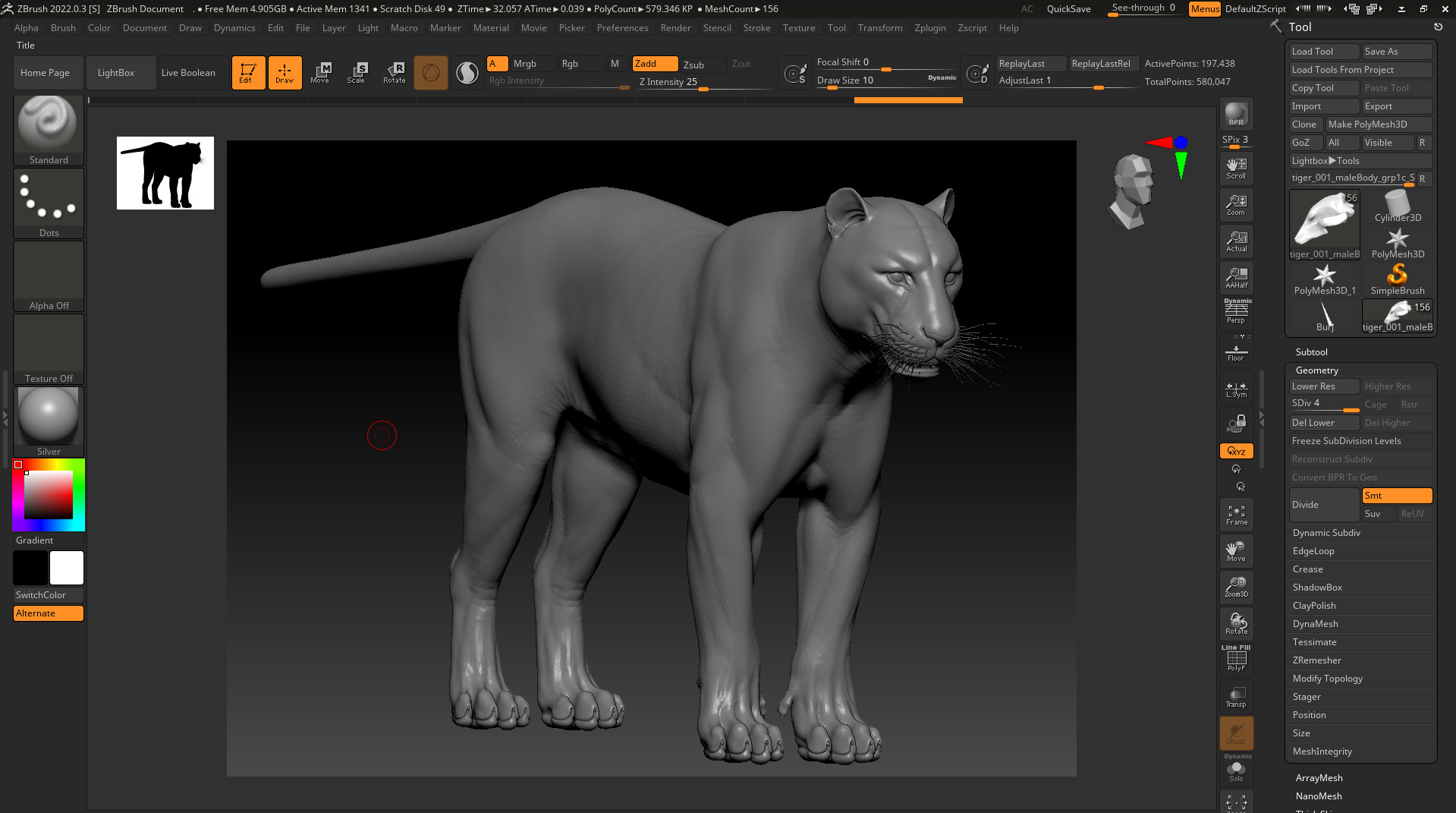The width and height of the screenshot is (1456, 813).
Task: Activate the Draw mode button
Action: coord(285,73)
